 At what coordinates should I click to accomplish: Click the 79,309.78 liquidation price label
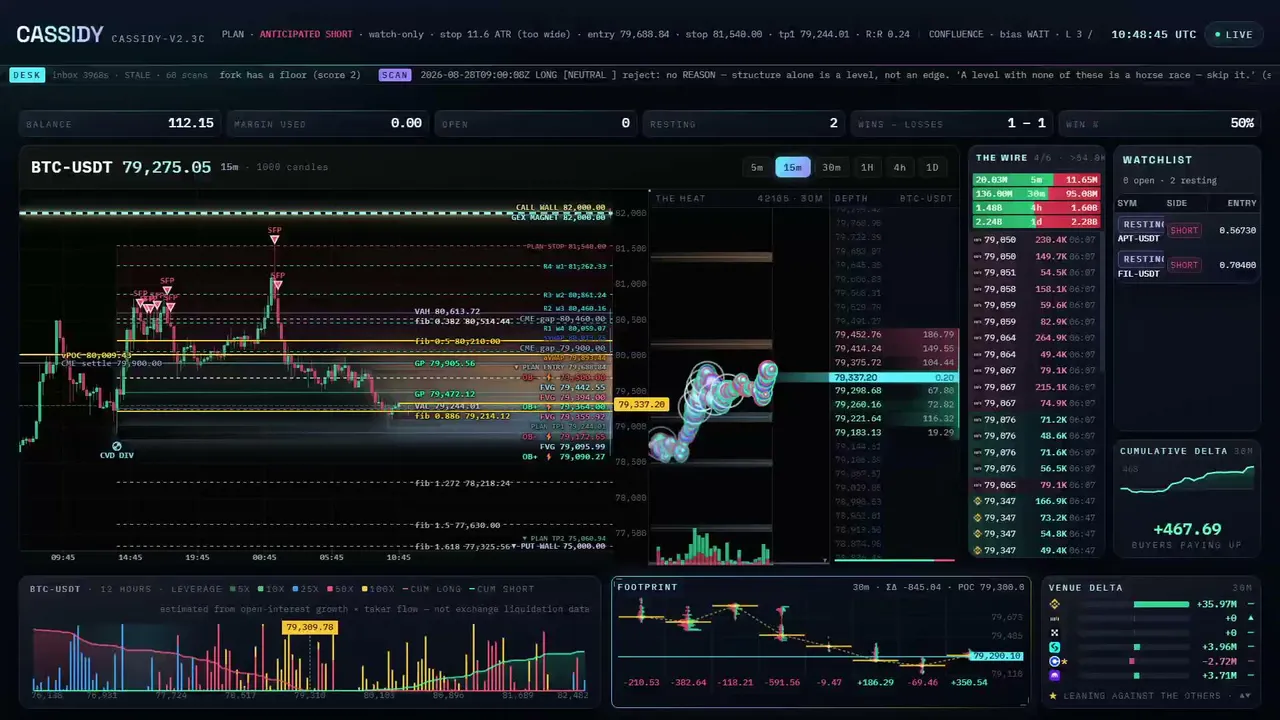point(310,627)
